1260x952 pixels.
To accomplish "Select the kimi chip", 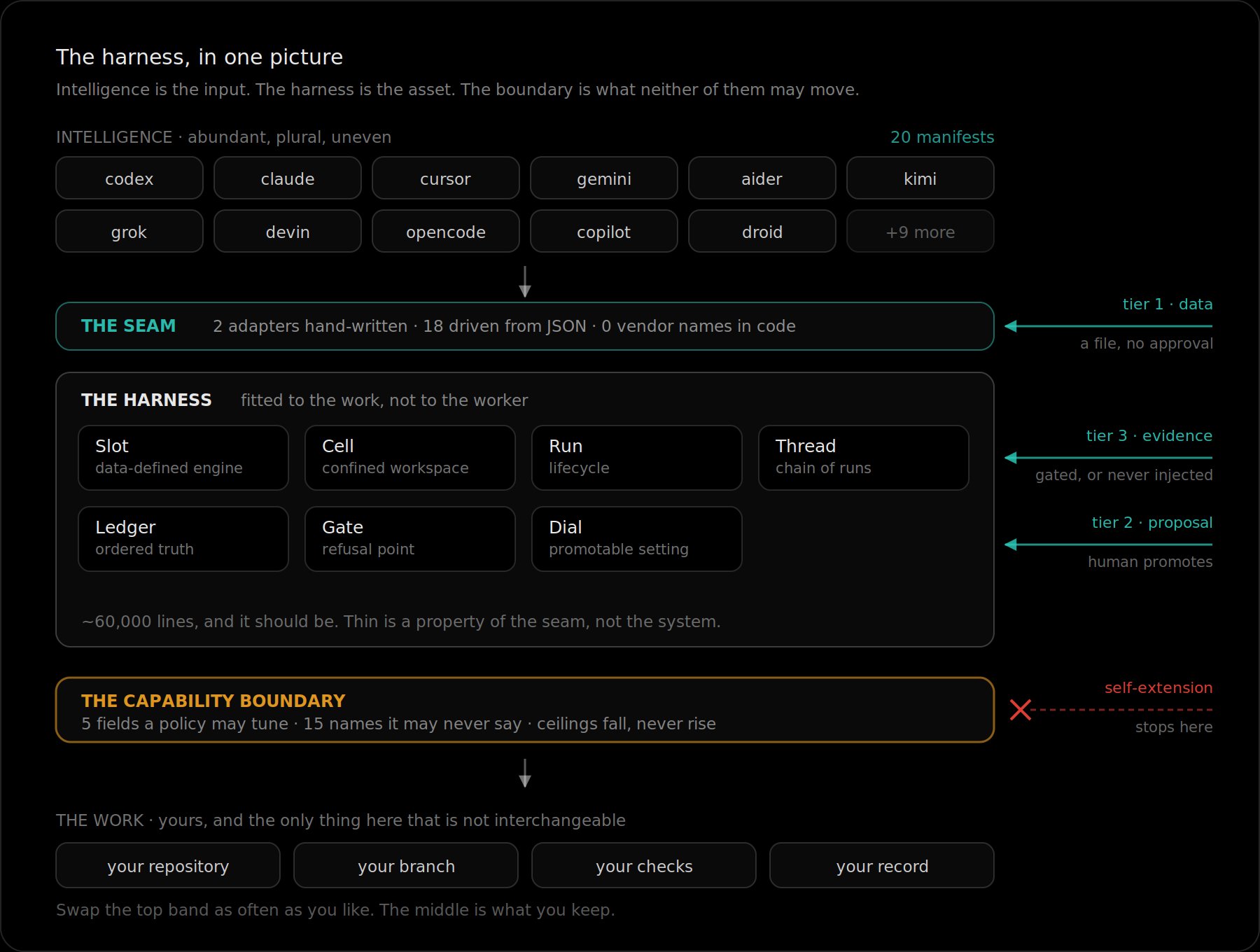I will coord(920,178).
